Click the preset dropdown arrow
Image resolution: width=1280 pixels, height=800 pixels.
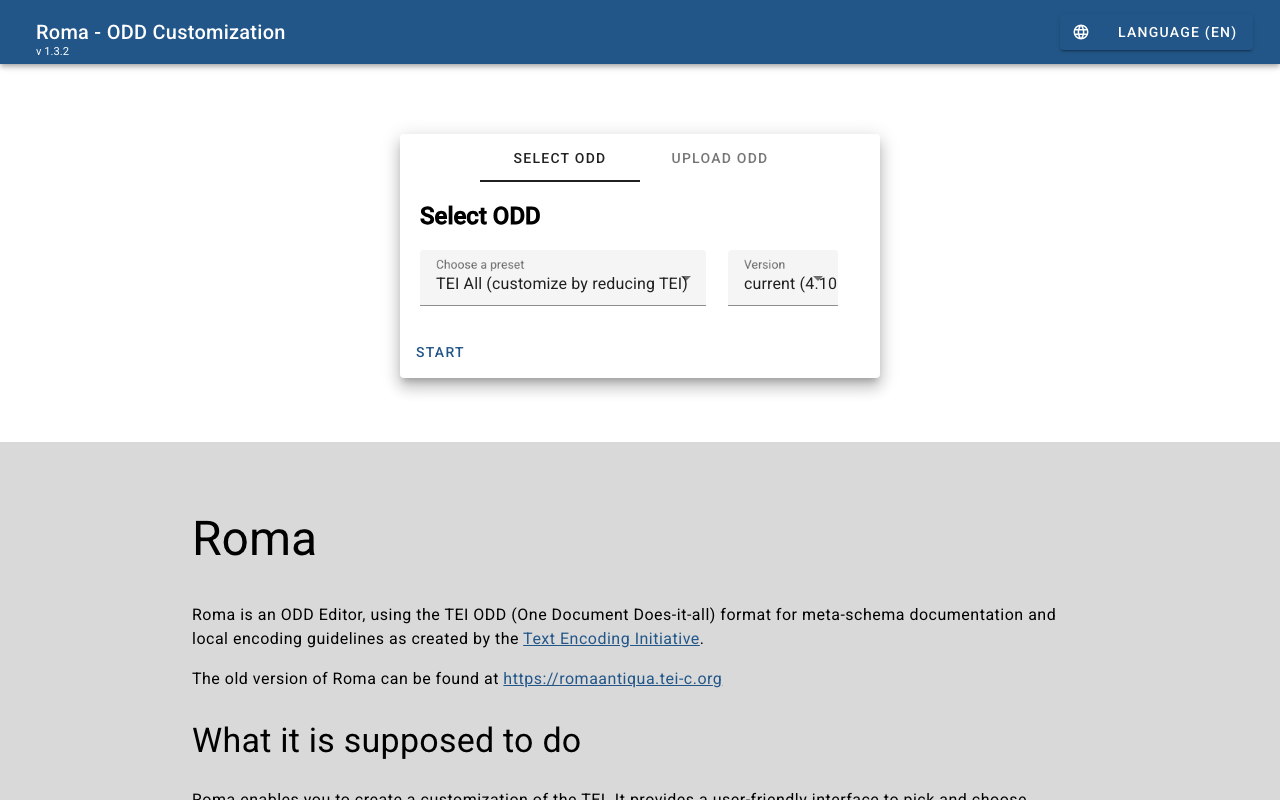pos(686,280)
